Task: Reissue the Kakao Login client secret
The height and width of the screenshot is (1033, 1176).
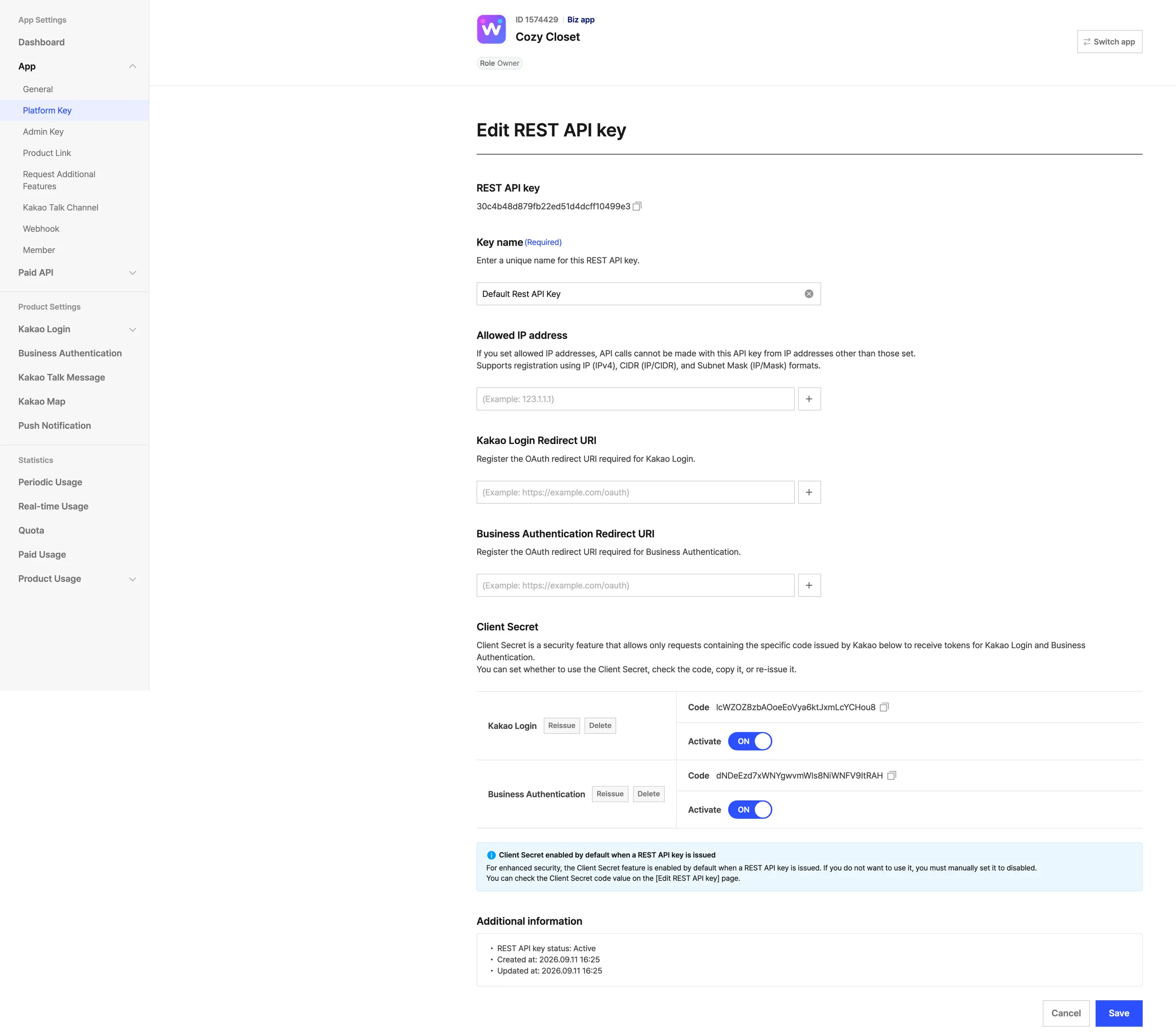Action: click(x=562, y=726)
